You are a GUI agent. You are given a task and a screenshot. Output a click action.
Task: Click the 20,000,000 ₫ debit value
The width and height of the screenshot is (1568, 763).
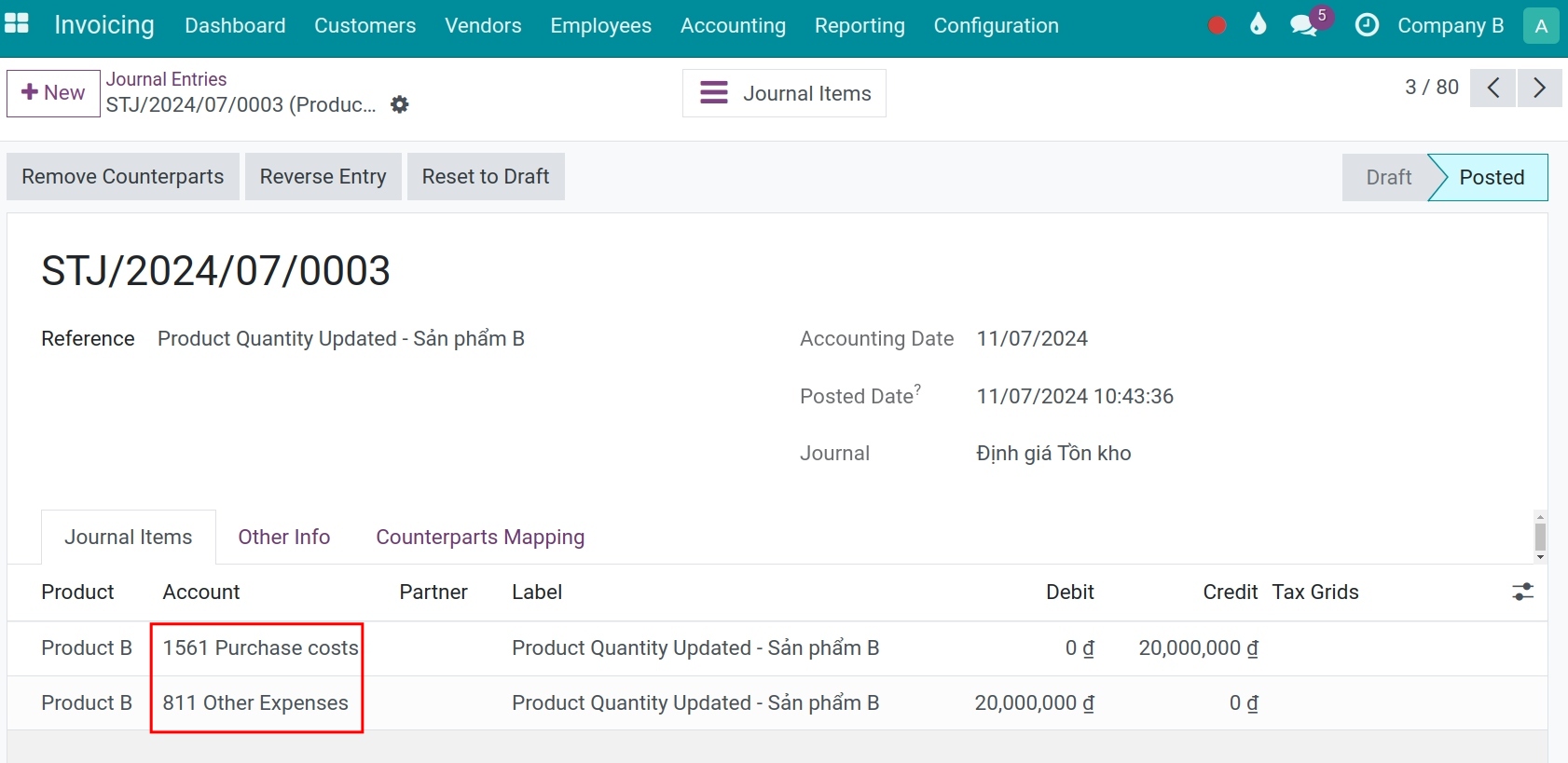tap(1034, 702)
